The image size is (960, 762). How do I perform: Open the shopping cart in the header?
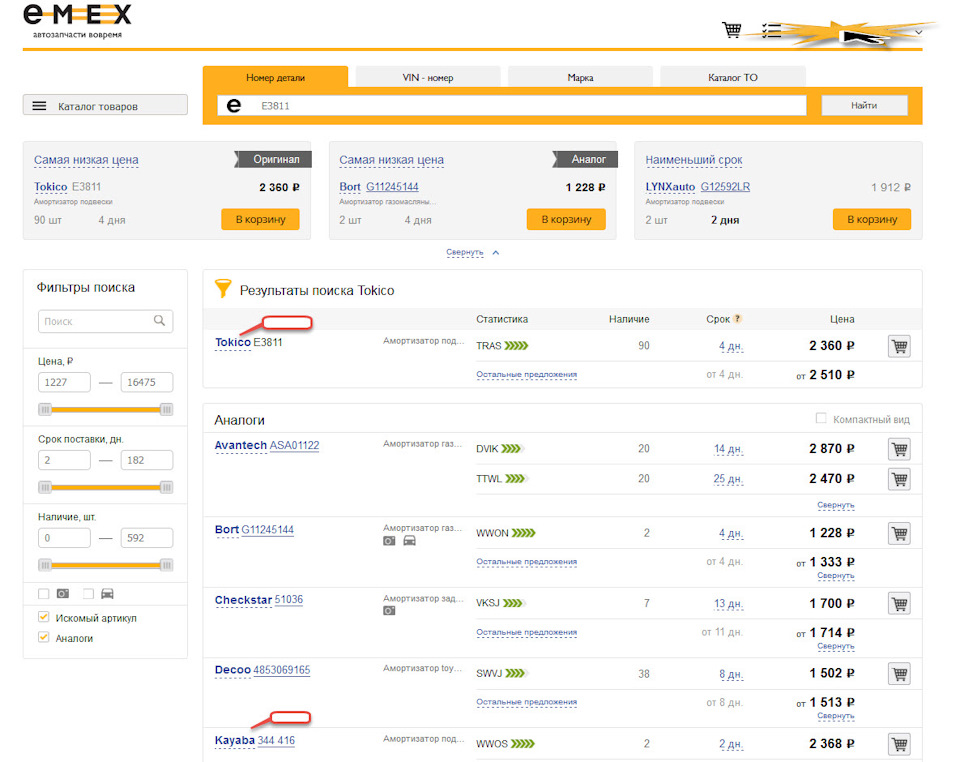[x=731, y=29]
